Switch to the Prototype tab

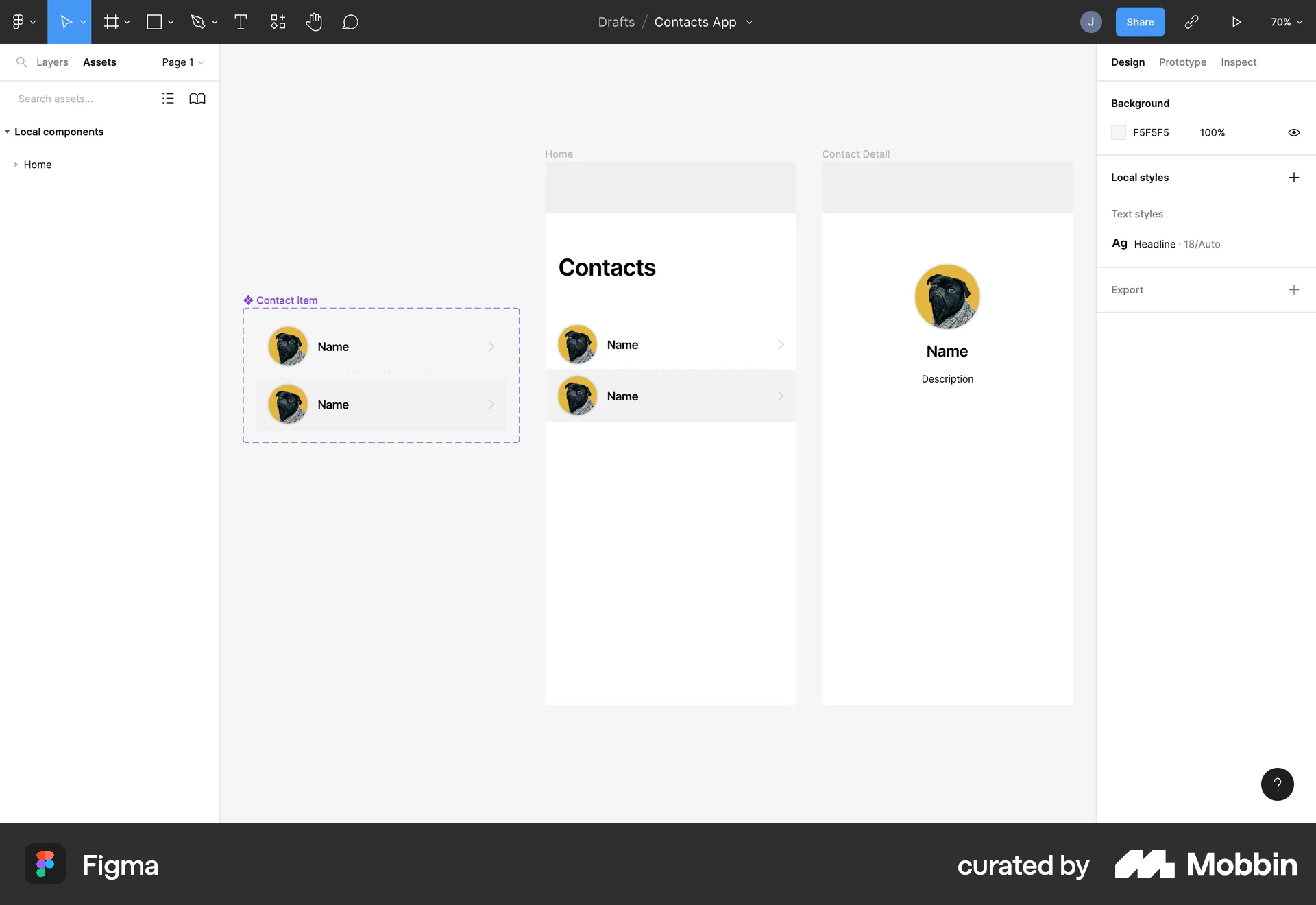point(1182,62)
